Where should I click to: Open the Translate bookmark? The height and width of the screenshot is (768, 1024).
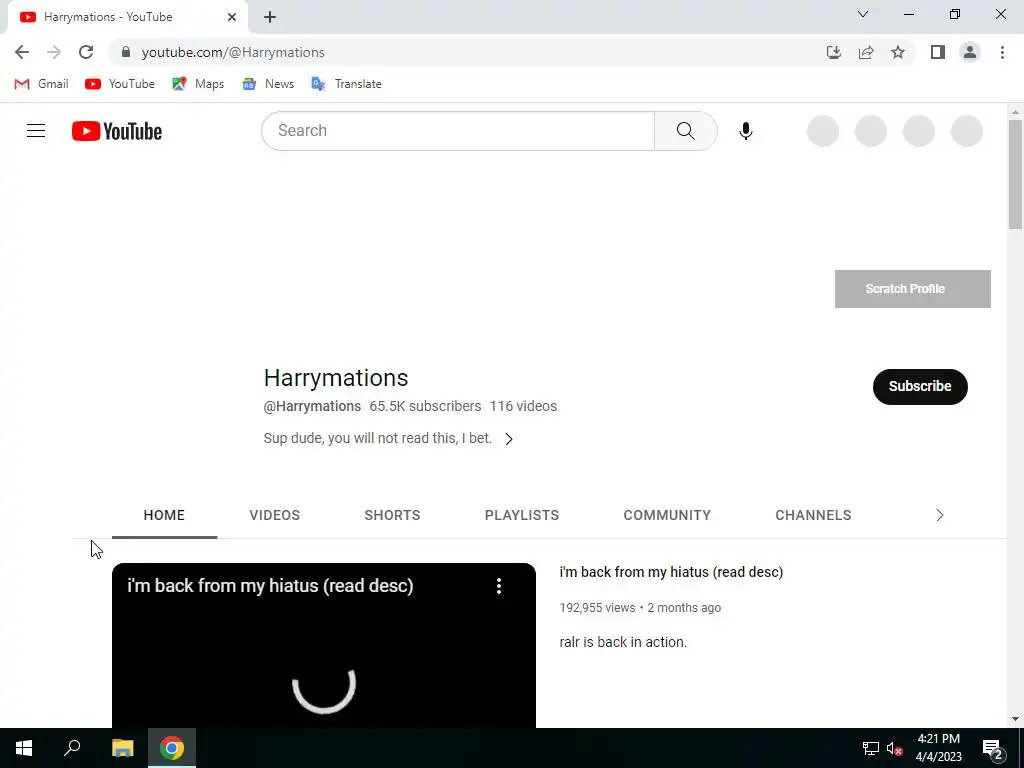click(347, 84)
